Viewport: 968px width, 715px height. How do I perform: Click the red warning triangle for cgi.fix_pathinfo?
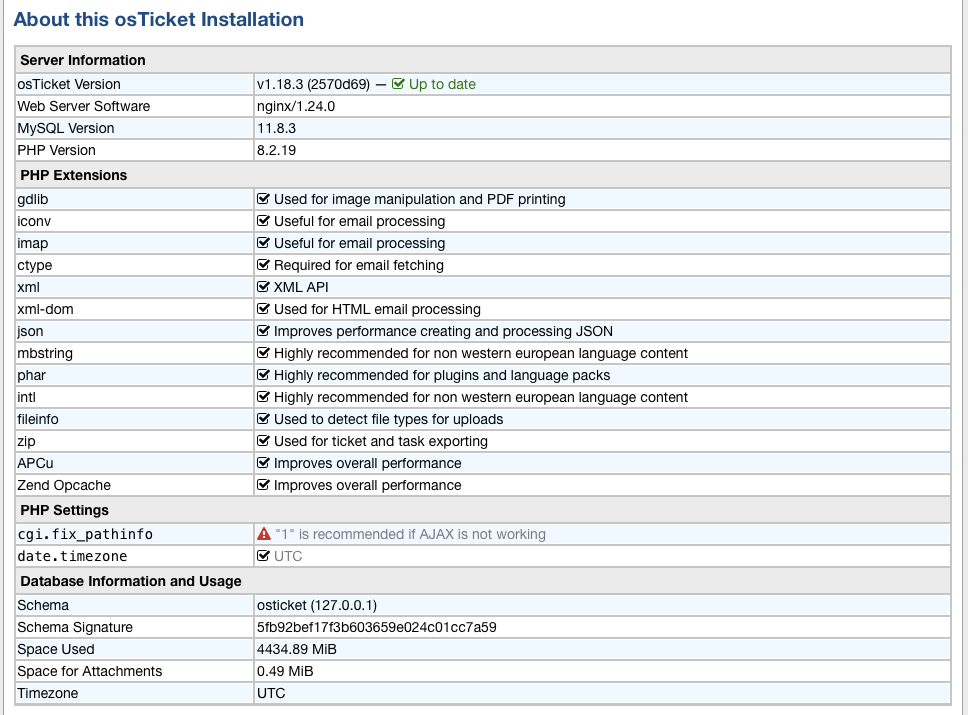point(264,534)
